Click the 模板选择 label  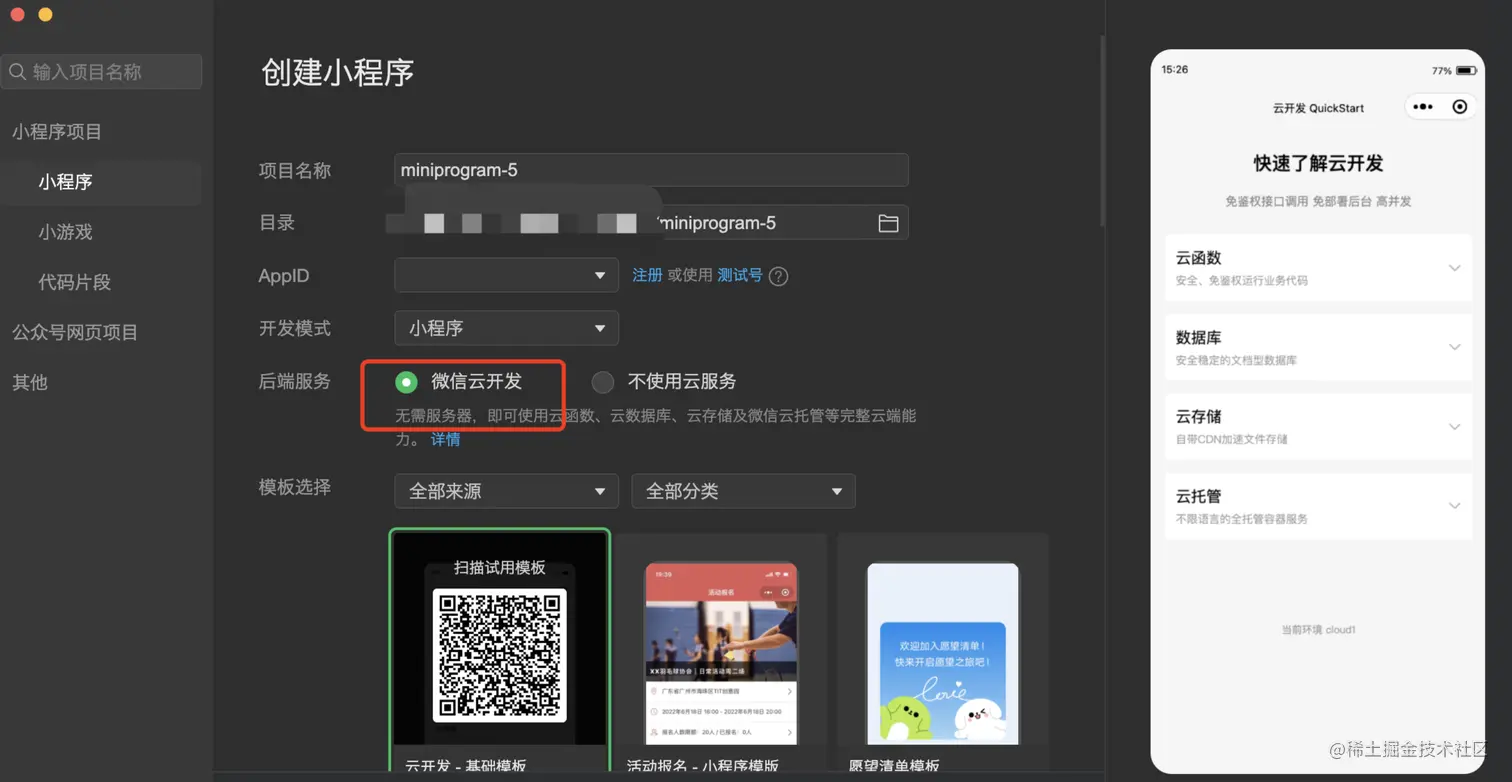click(295, 487)
